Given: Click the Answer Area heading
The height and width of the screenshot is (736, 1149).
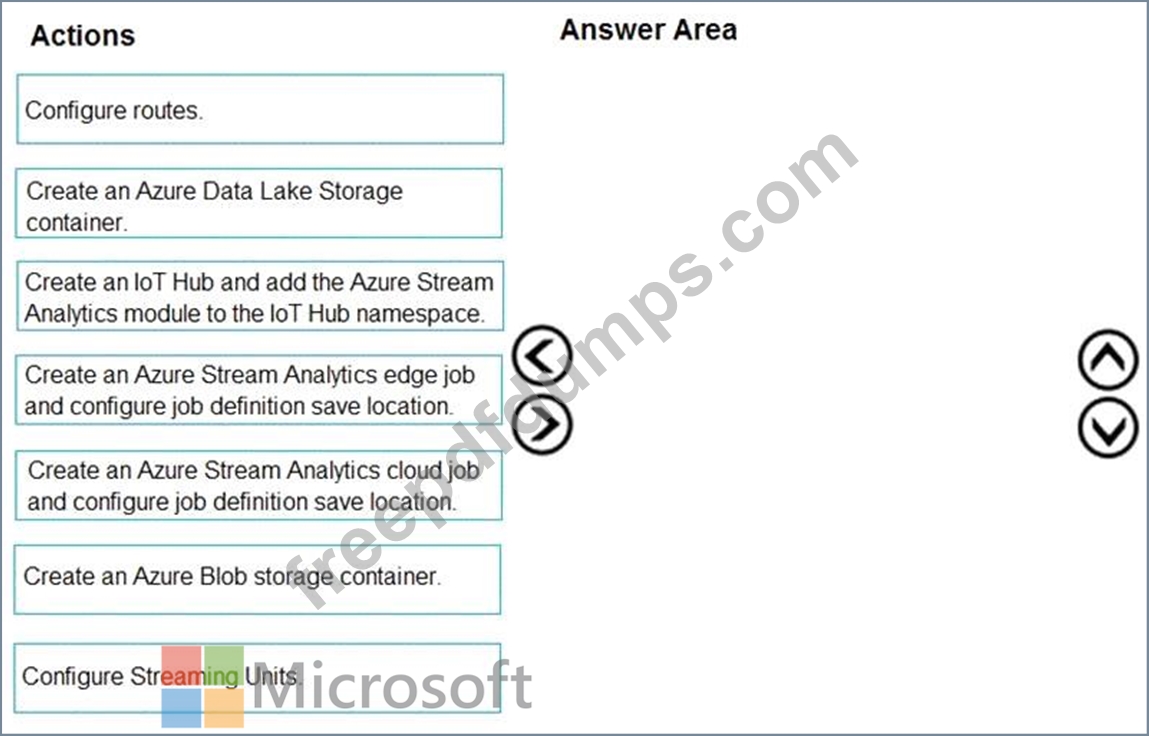Looking at the screenshot, I should (649, 29).
